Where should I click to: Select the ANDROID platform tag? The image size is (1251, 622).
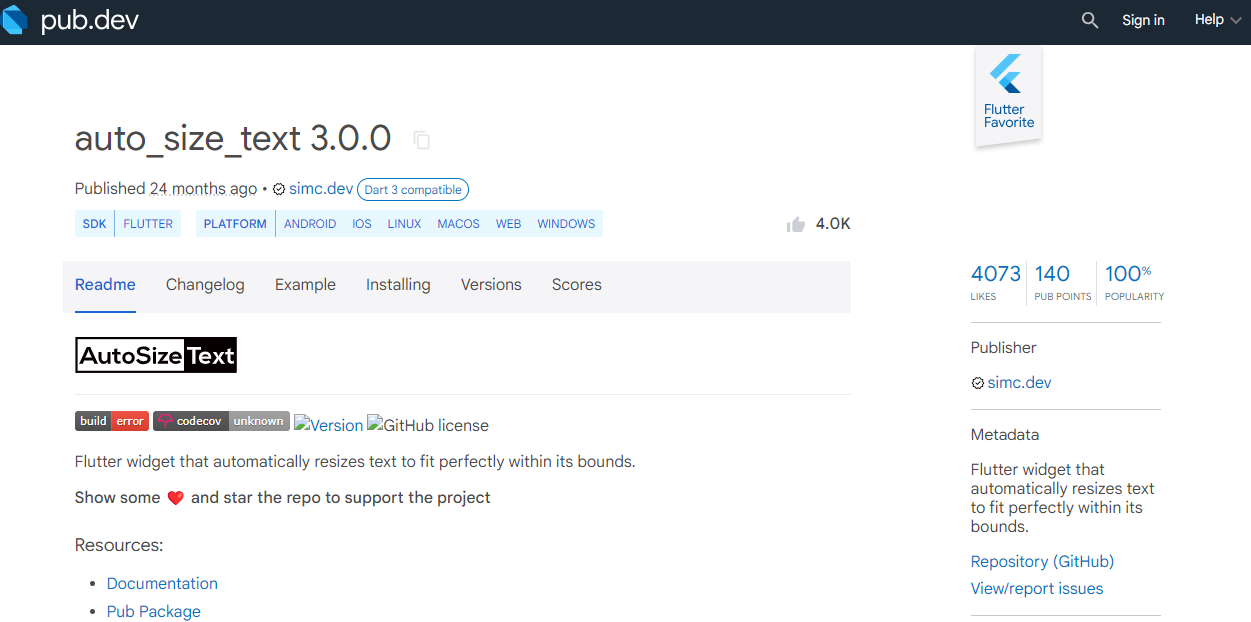point(310,224)
